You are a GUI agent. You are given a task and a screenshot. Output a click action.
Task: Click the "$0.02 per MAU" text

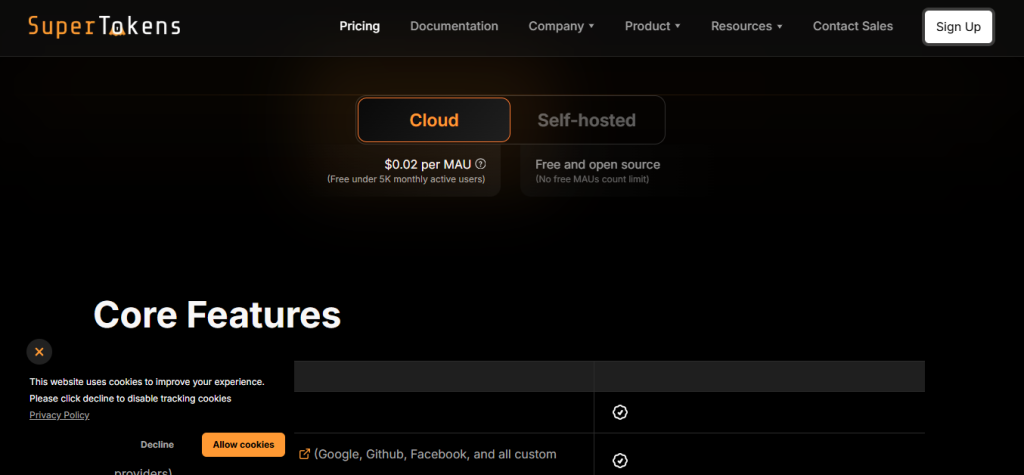point(428,165)
